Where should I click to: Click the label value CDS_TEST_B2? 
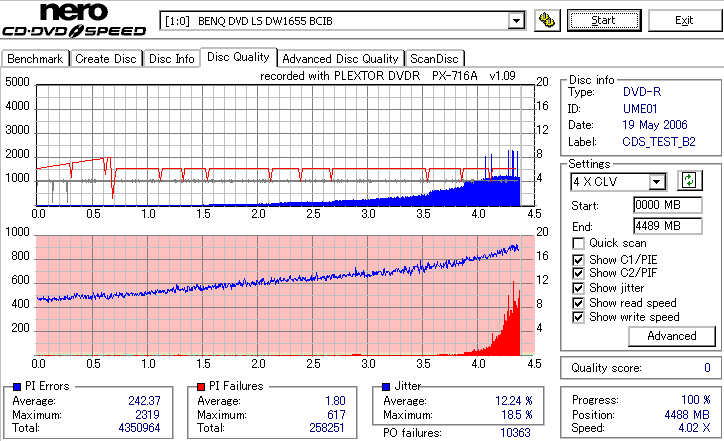[659, 142]
